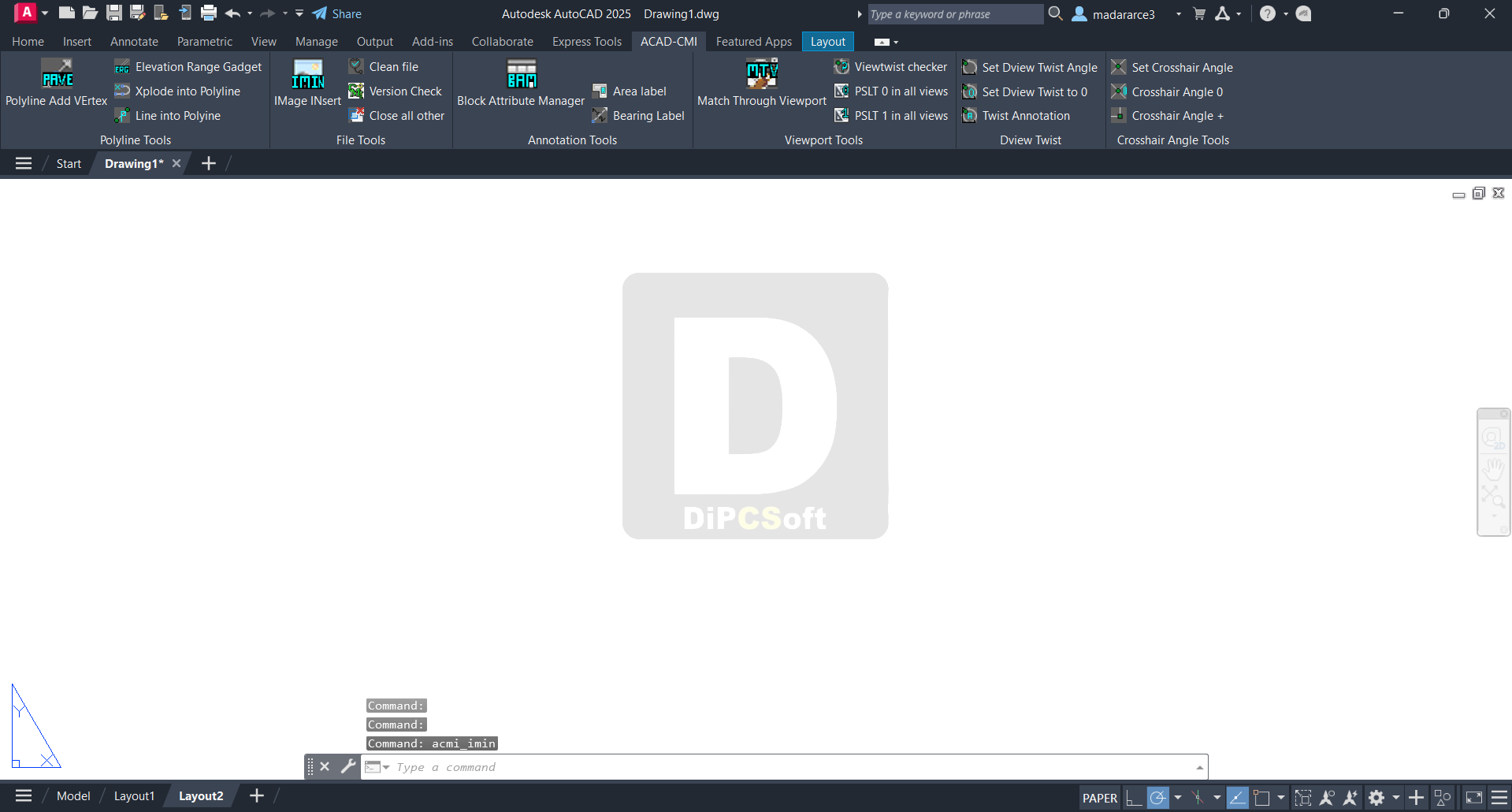Toggle ortho mode in status bar
Screen dimensions: 1512x812
(1133, 798)
